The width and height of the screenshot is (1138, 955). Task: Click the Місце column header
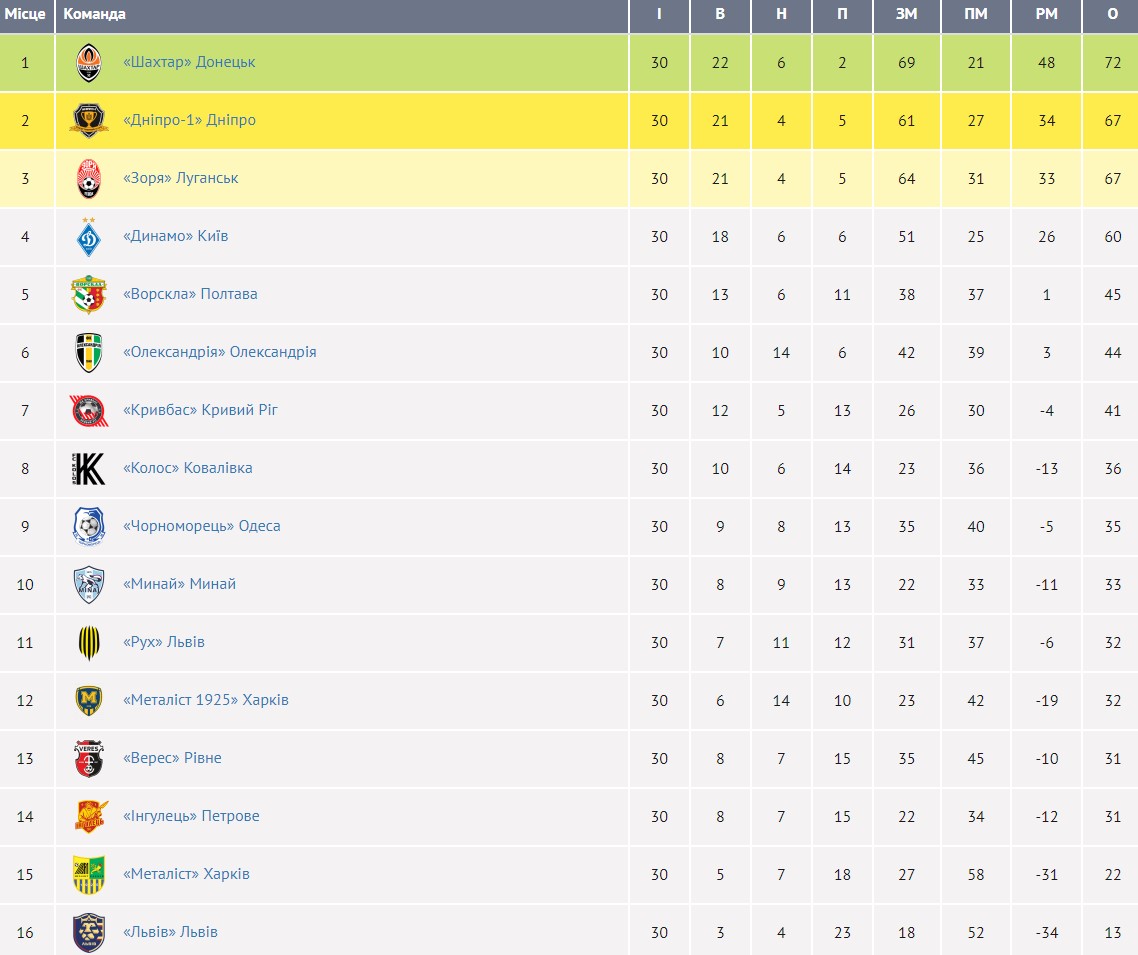click(x=25, y=14)
